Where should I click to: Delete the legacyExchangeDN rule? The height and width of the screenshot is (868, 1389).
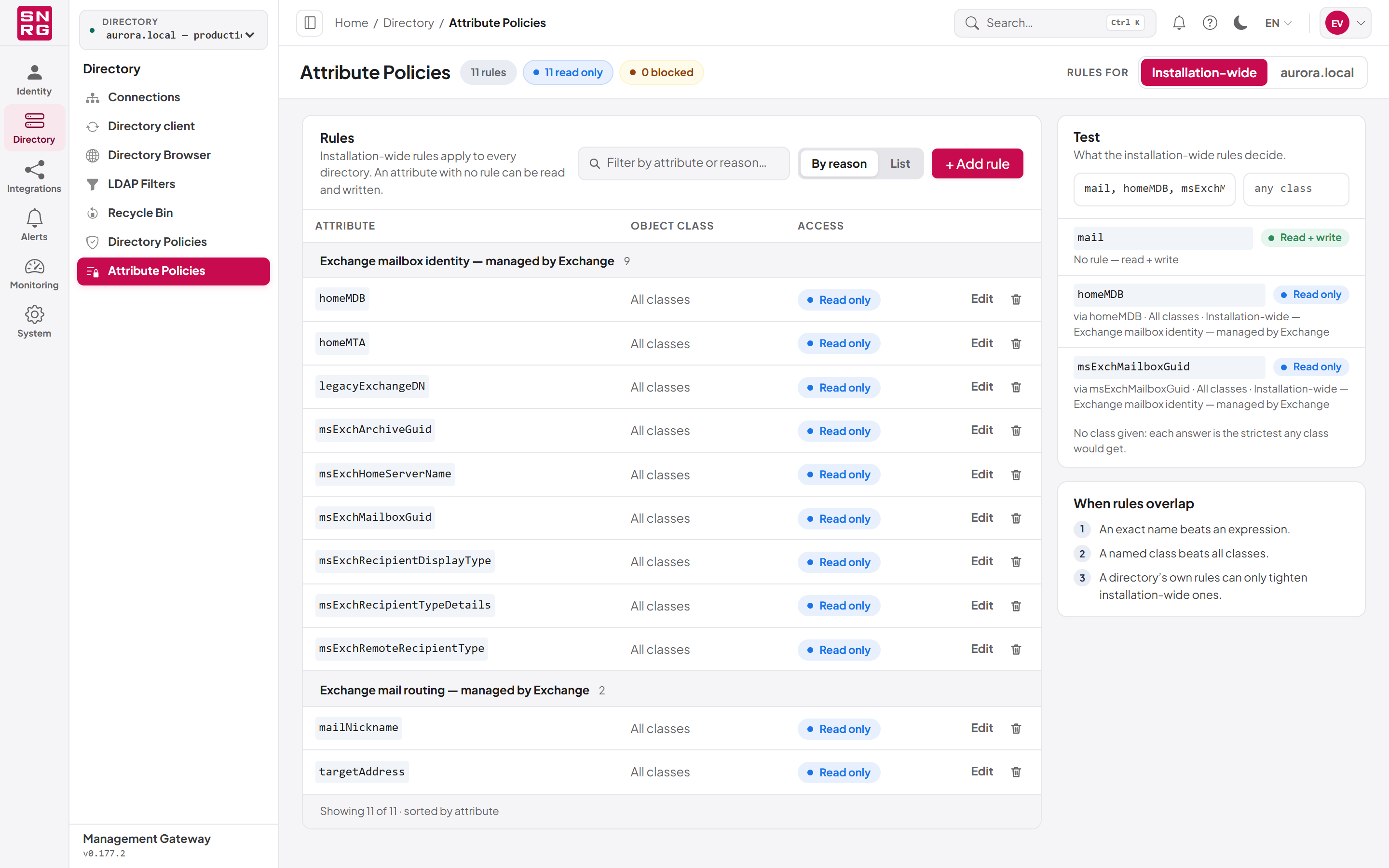pyautogui.click(x=1016, y=387)
